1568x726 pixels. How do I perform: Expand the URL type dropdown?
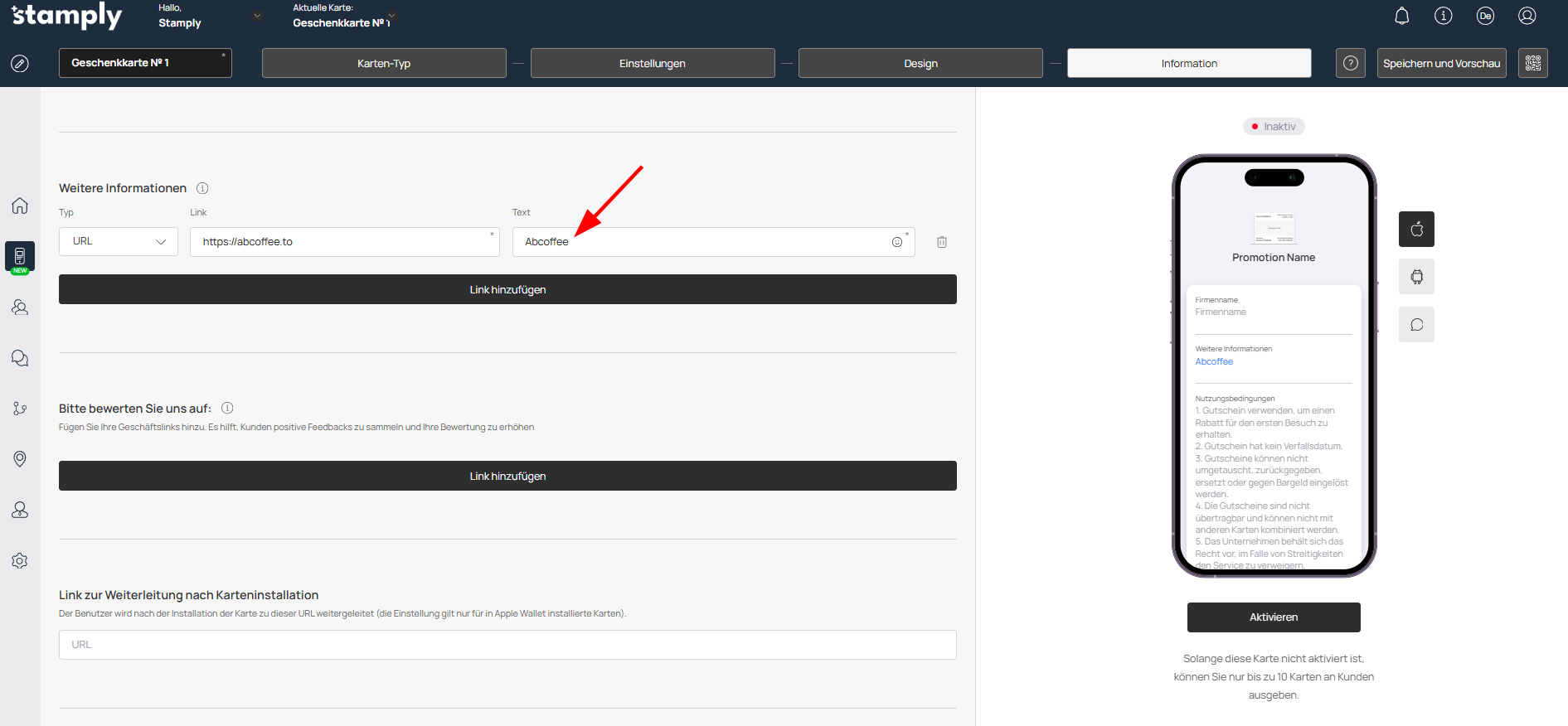[119, 242]
